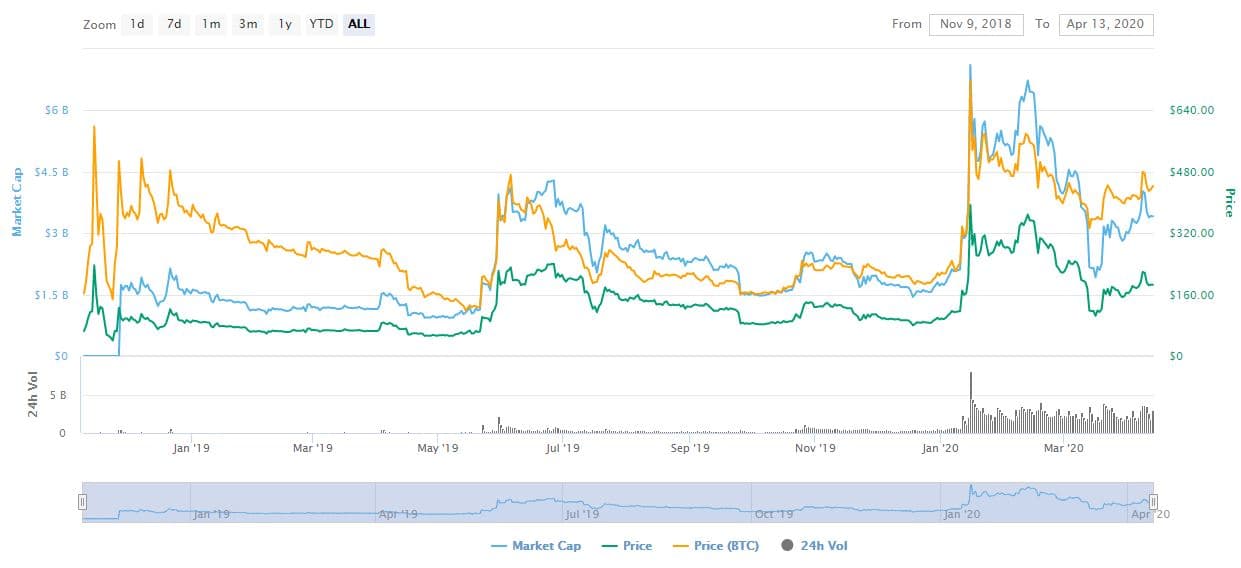Click the green Price axis title
Viewport: 1241px width, 568px height.
point(1229,203)
